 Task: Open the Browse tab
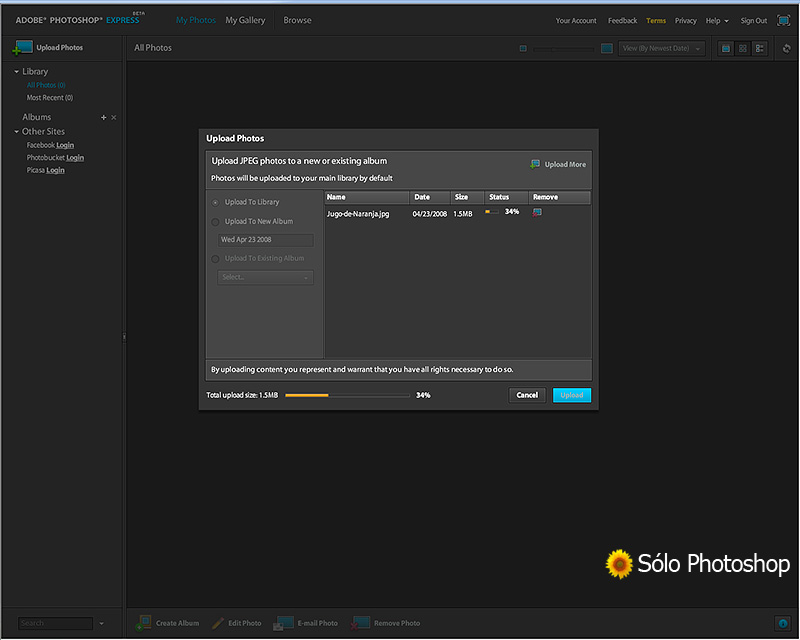297,19
